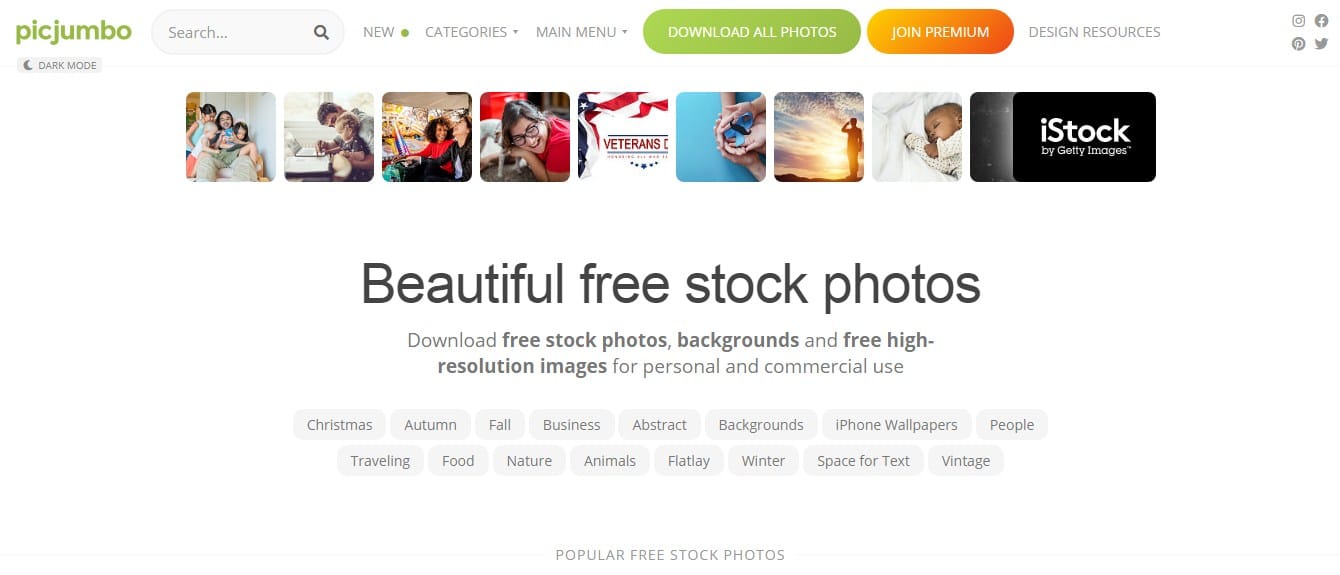Image resolution: width=1340 pixels, height=575 pixels.
Task: Open the NEW photos menu item
Action: pyautogui.click(x=385, y=32)
